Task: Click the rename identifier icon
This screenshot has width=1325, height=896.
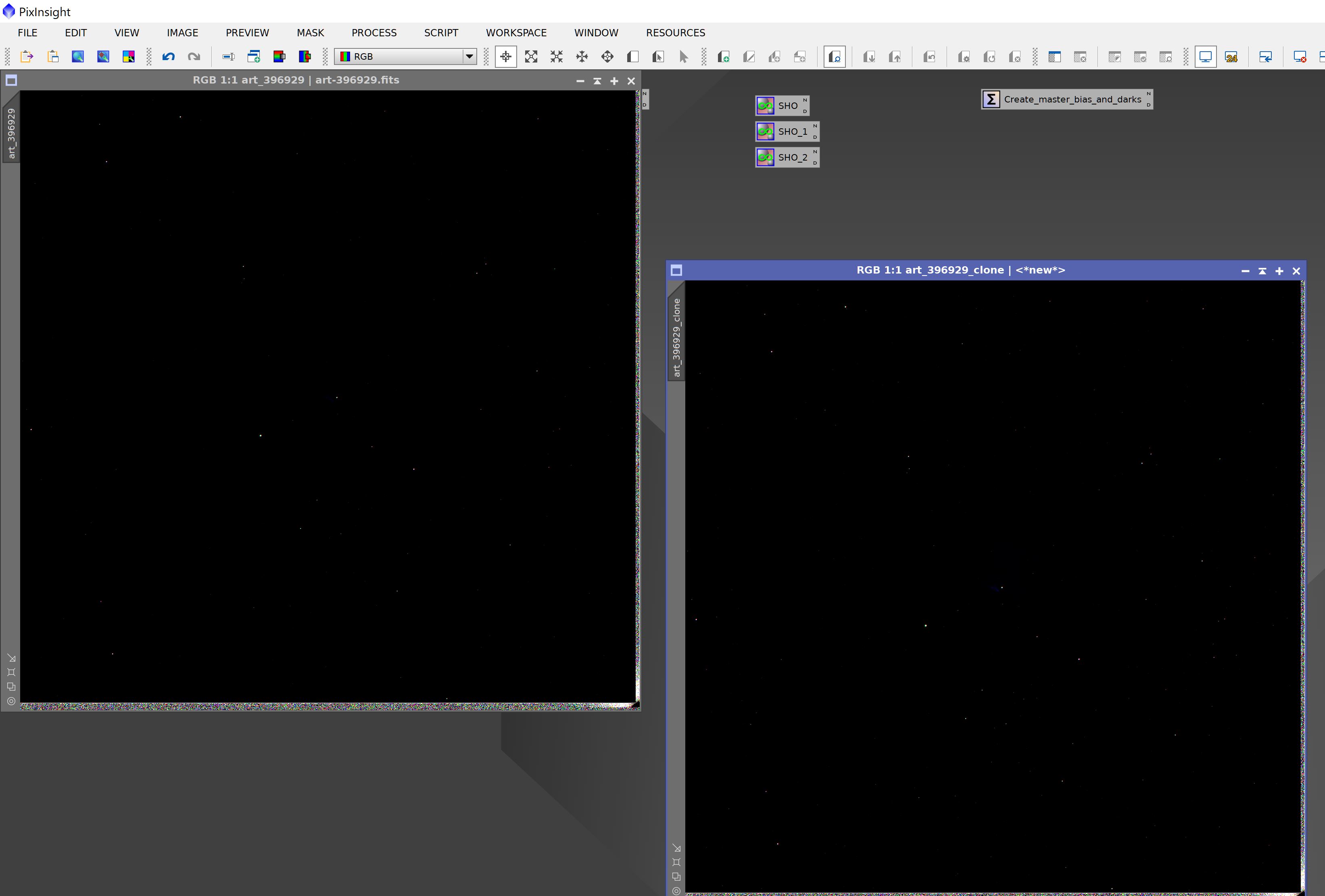Action: [x=229, y=56]
